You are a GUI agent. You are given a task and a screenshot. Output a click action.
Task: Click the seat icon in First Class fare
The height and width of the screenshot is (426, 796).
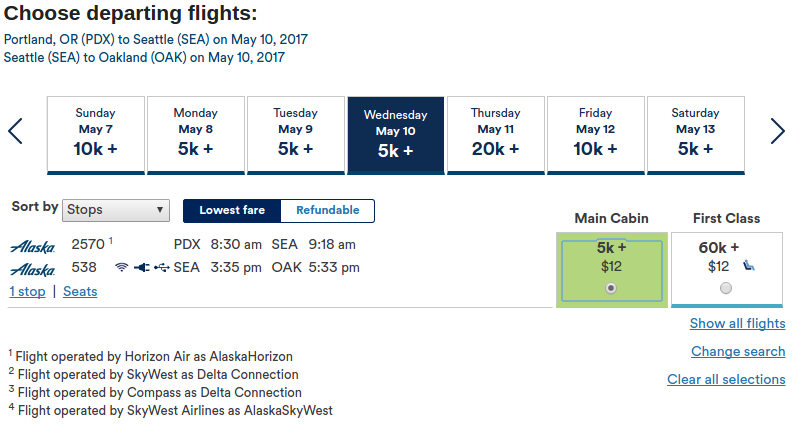[x=749, y=266]
